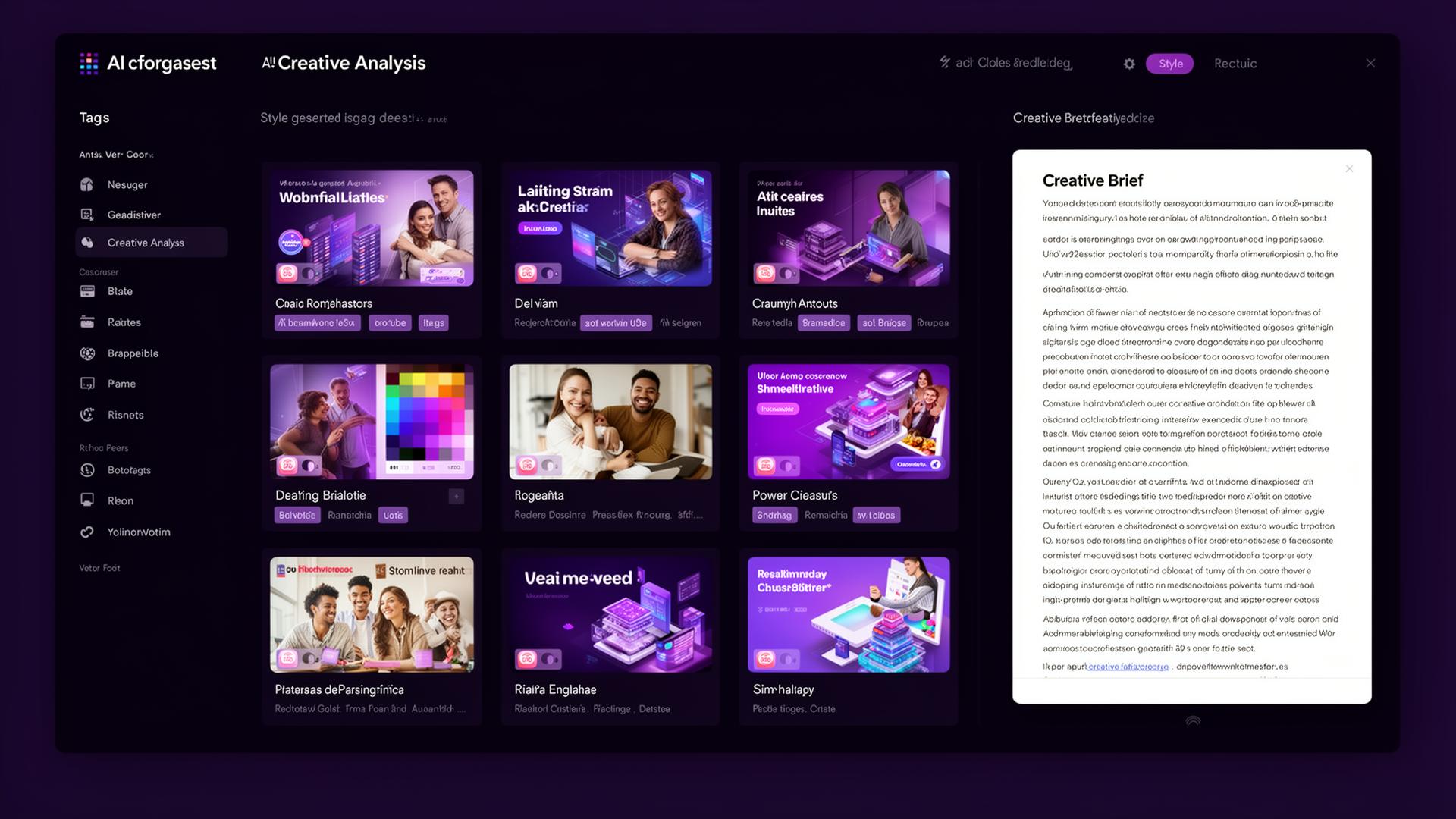Select the Brappeibls menu item label
The image size is (1456, 819).
133,353
